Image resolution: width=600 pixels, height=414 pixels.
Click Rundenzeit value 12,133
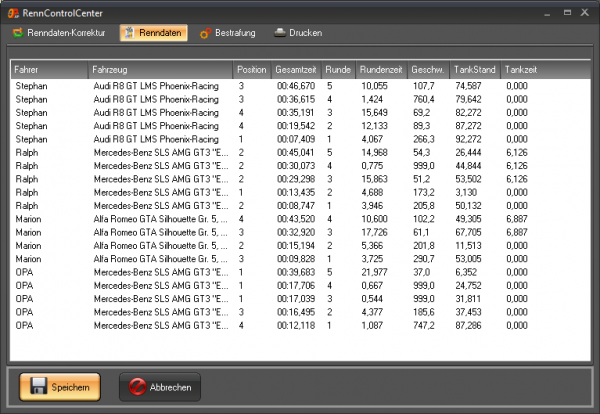[x=374, y=126]
